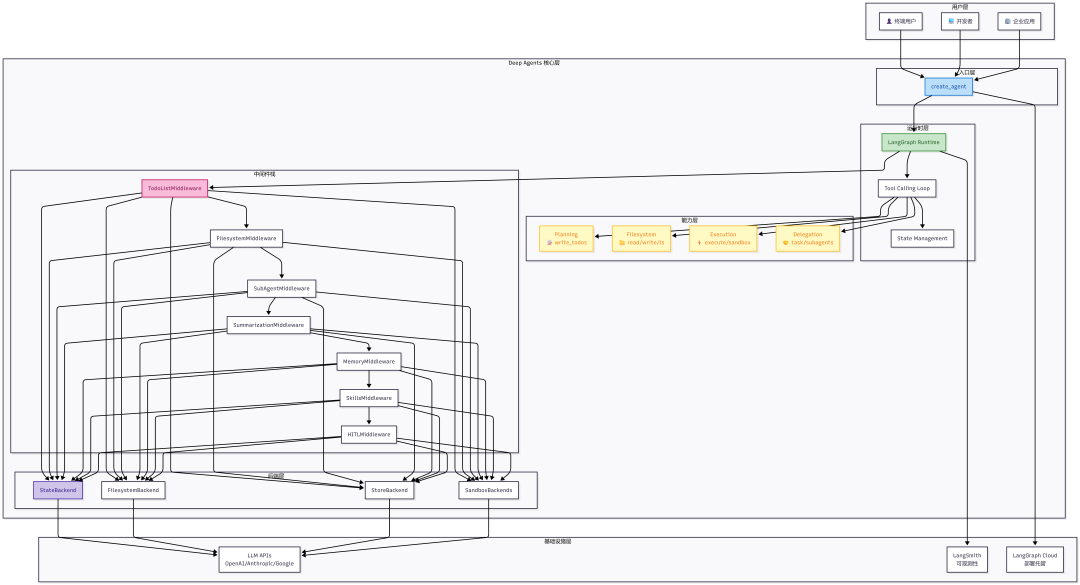Click the enterprise application building icon
This screenshot has height=585, width=1080.
pyautogui.click(x=1008, y=21)
